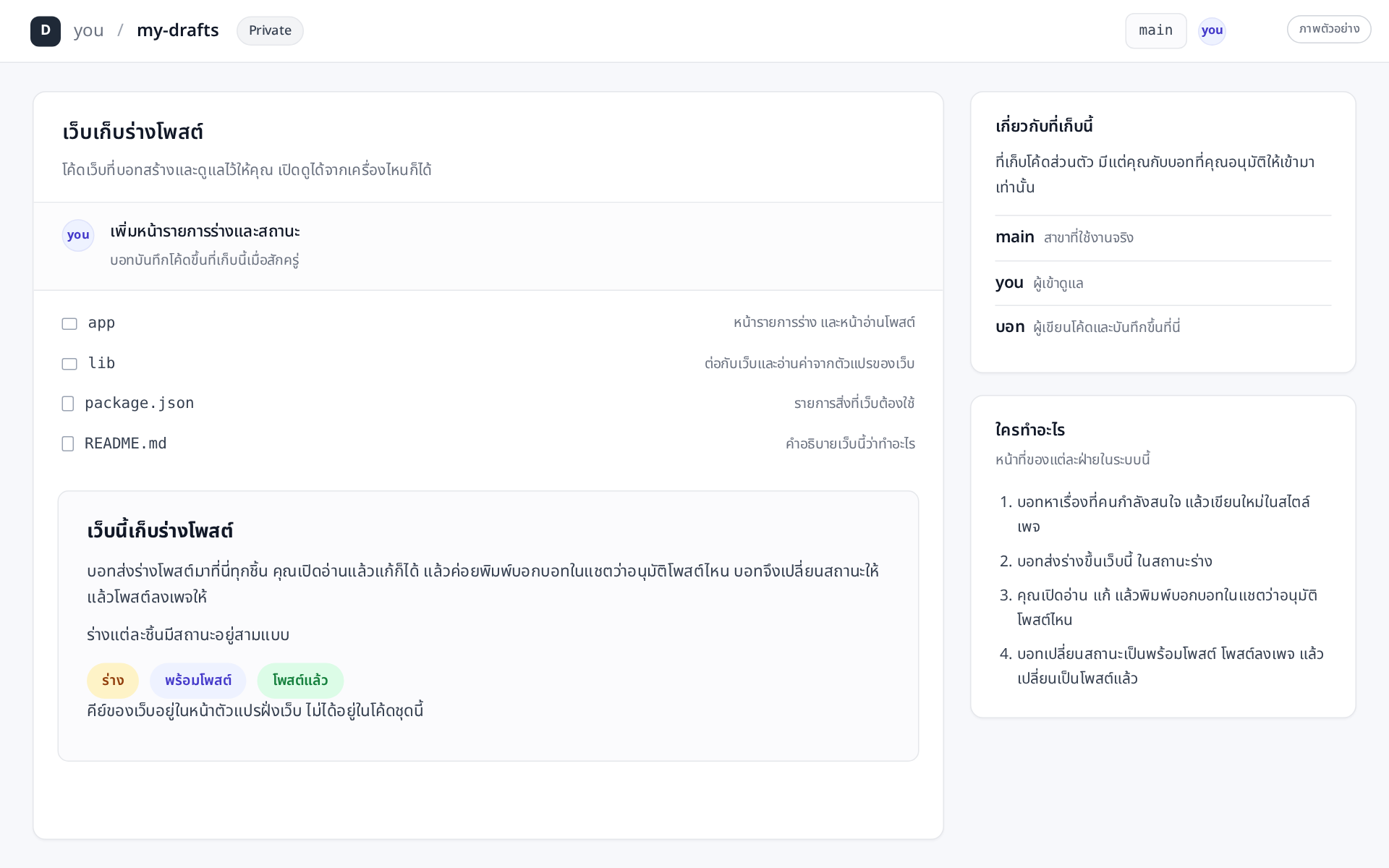The height and width of the screenshot is (868, 1389).
Task: Click the เกี่ยวกับที่เก็บนี้ heading
Action: pyautogui.click(x=1044, y=126)
